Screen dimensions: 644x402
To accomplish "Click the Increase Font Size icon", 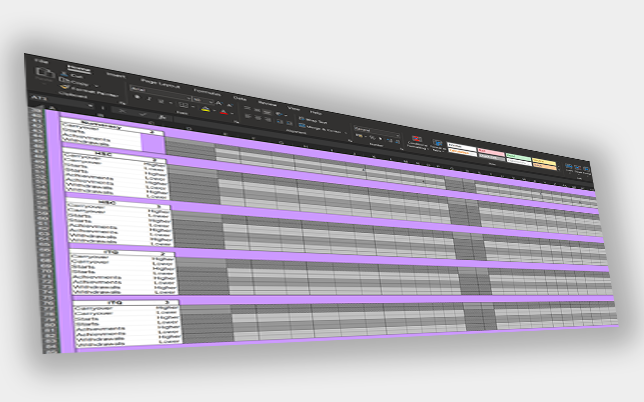I will tap(218, 103).
